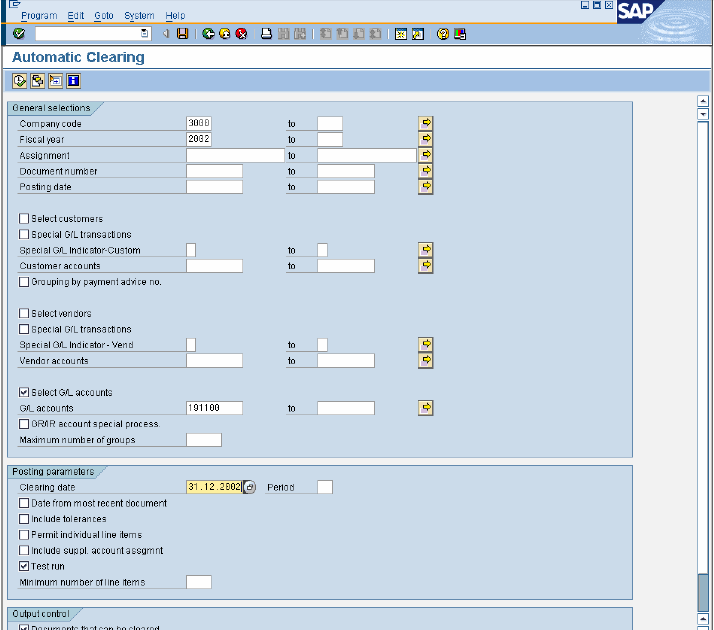Open multiple selection for Posting date
The image size is (714, 630).
[x=426, y=186]
